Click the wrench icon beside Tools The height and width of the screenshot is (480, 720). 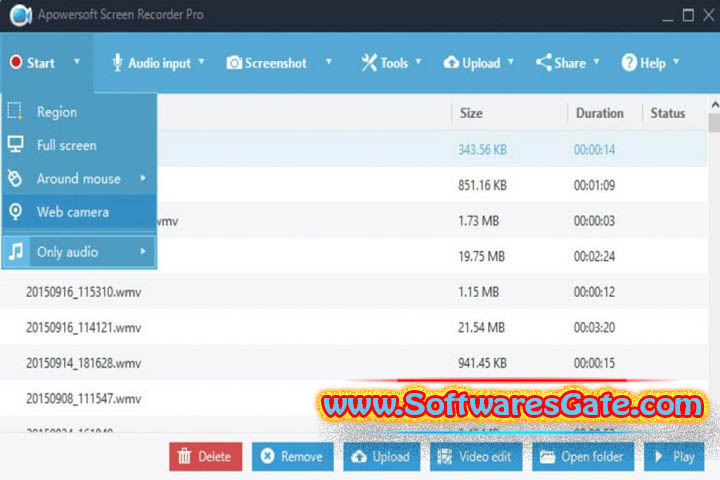point(369,62)
